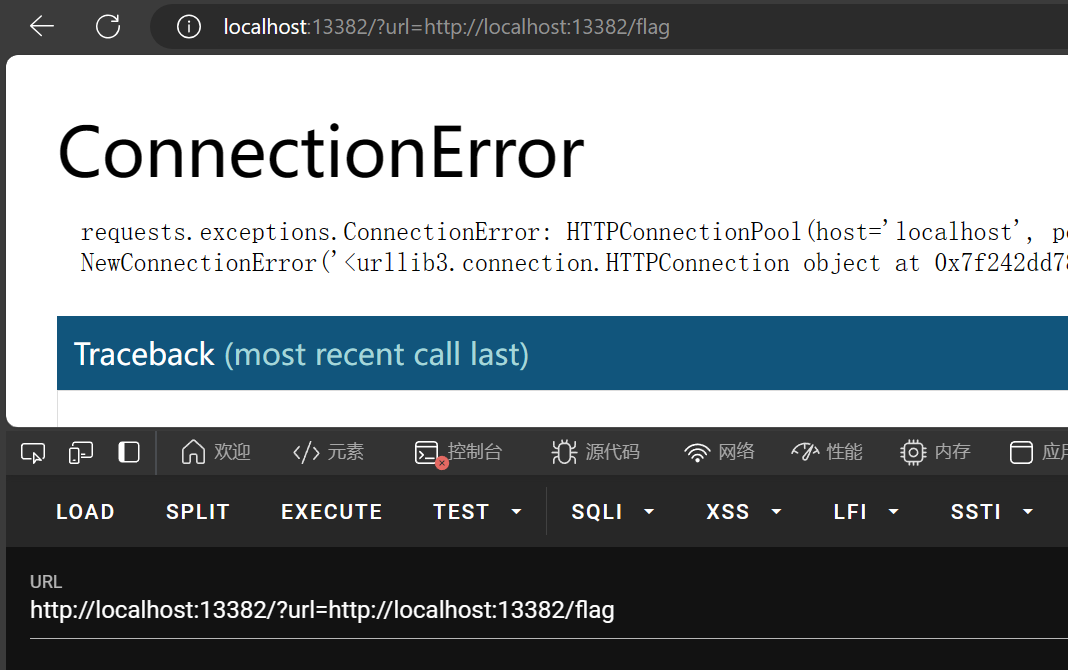Open the 性能 performance tab
The image size is (1068, 670).
pyautogui.click(x=827, y=451)
